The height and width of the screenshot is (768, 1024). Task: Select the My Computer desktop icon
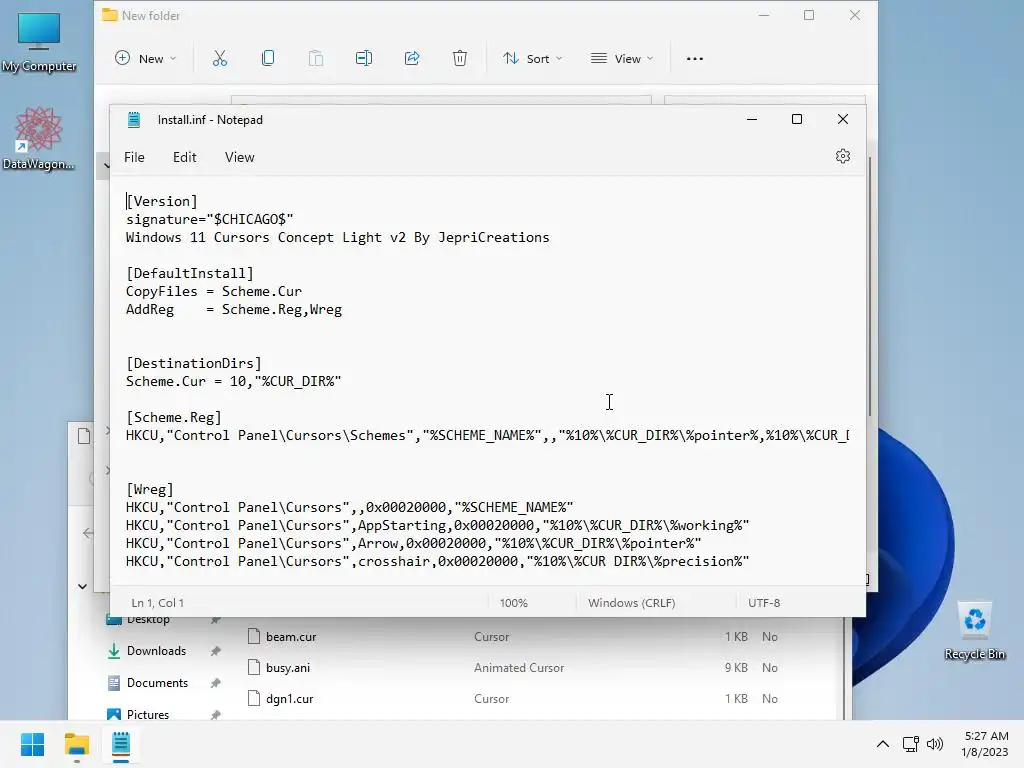tap(39, 43)
